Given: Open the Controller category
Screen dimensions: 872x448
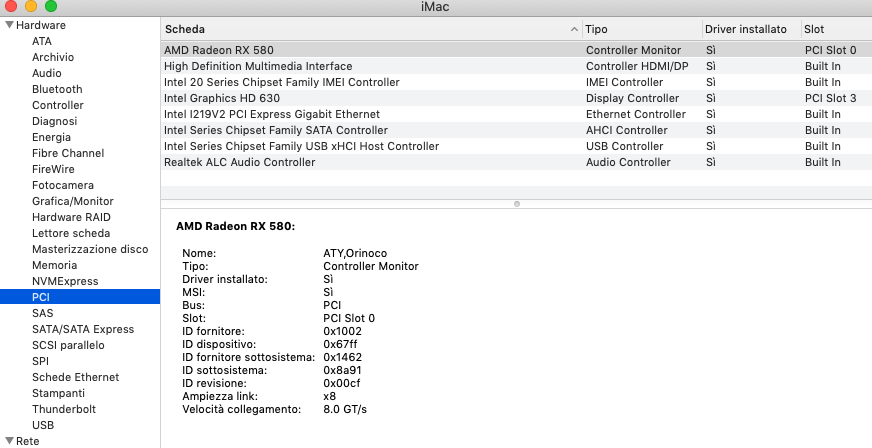Looking at the screenshot, I should [x=58, y=106].
